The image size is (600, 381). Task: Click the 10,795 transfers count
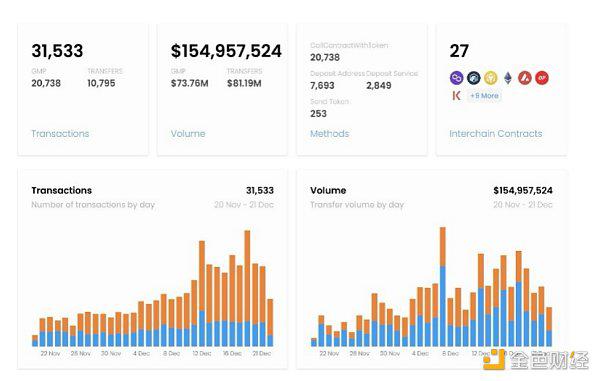(x=101, y=83)
